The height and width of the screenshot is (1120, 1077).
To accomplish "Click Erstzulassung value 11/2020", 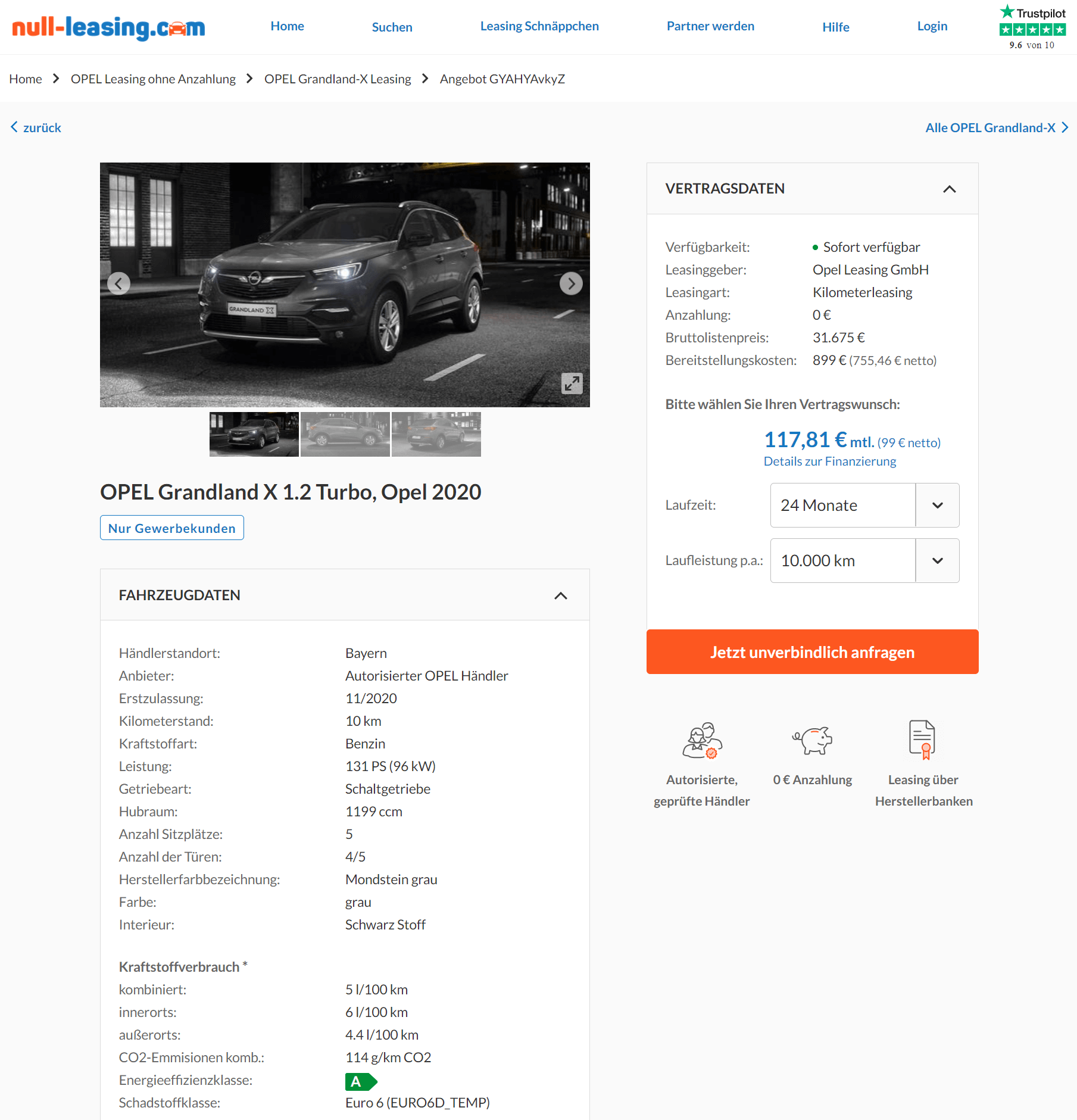I will [x=371, y=698].
